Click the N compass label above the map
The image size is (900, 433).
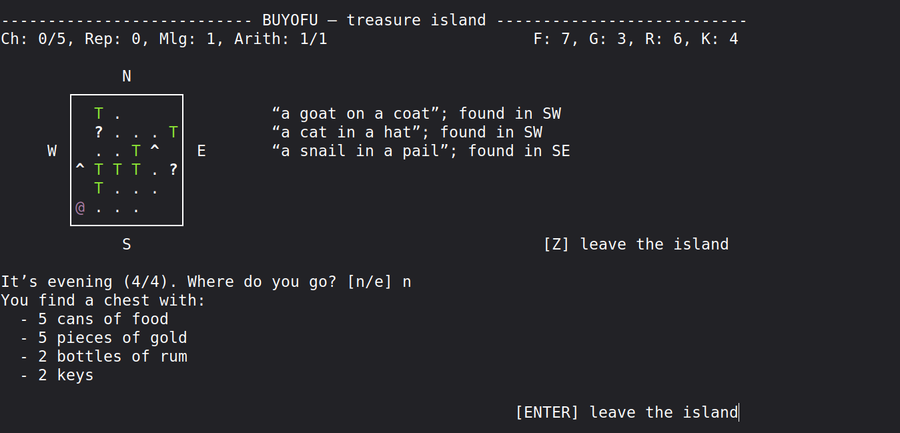point(127,76)
